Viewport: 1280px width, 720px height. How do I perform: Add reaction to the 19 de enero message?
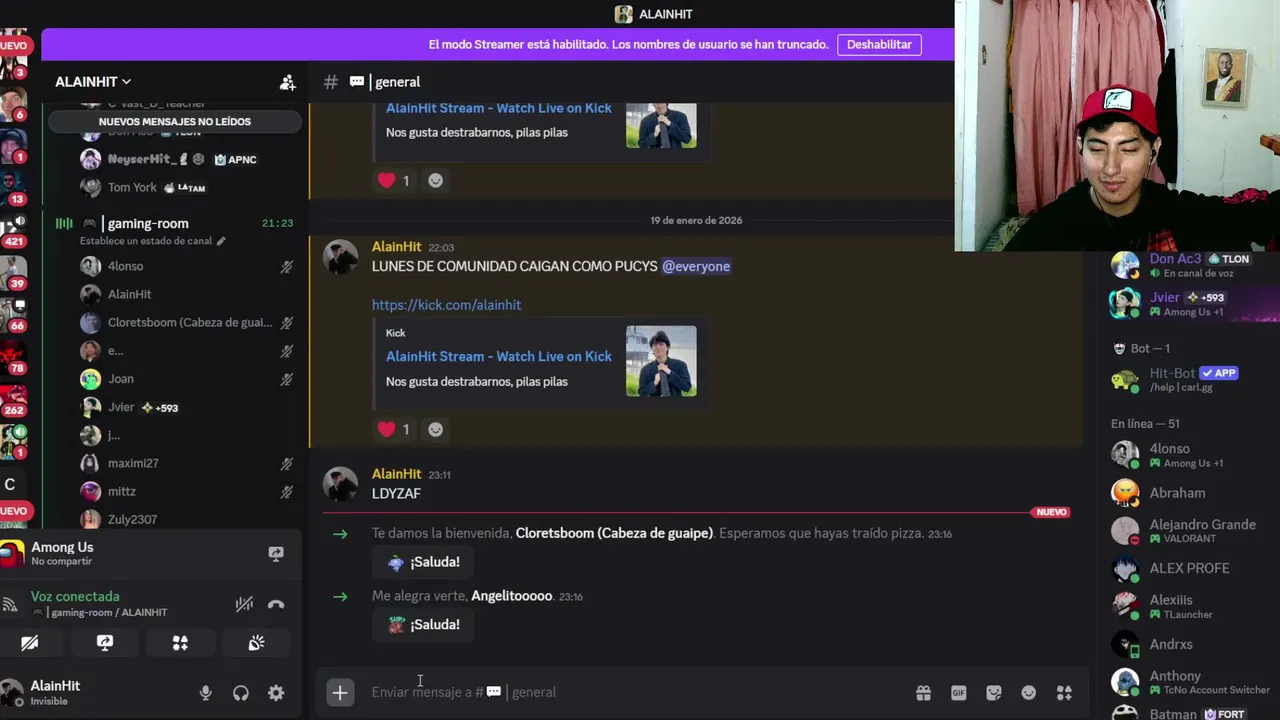pyautogui.click(x=435, y=429)
